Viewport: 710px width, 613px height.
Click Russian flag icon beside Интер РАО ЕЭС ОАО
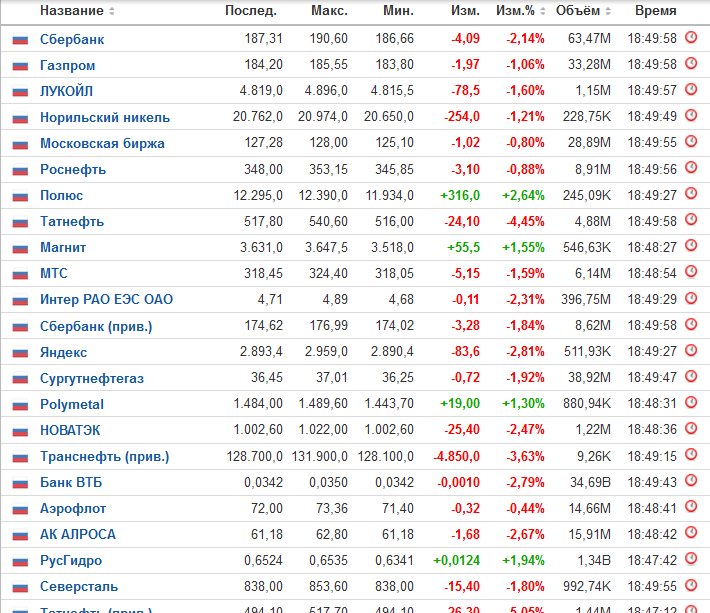coord(20,300)
